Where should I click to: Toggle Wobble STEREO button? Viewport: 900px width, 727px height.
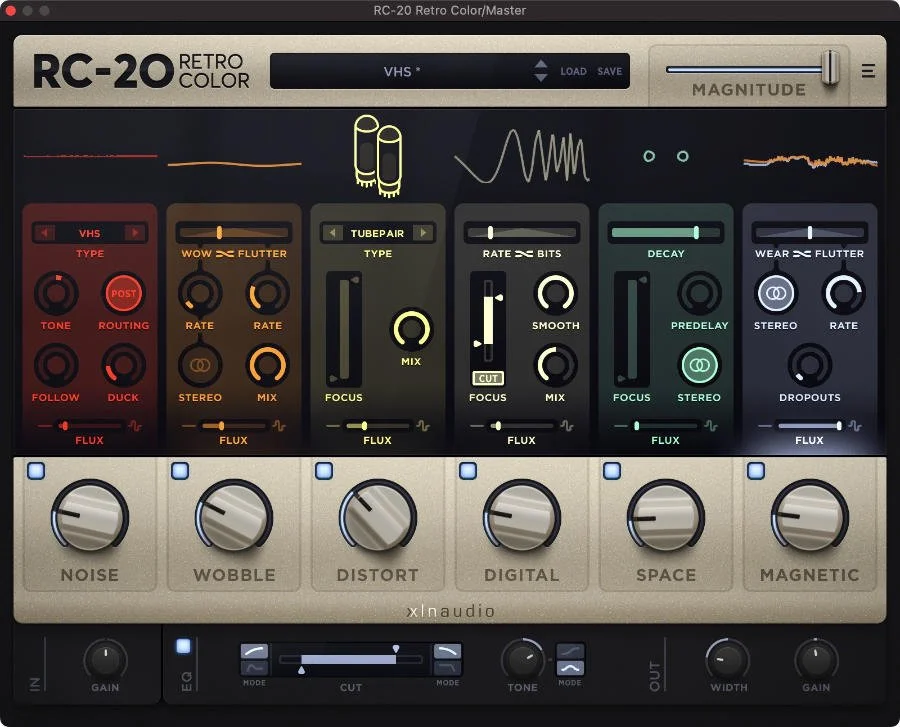[x=200, y=365]
